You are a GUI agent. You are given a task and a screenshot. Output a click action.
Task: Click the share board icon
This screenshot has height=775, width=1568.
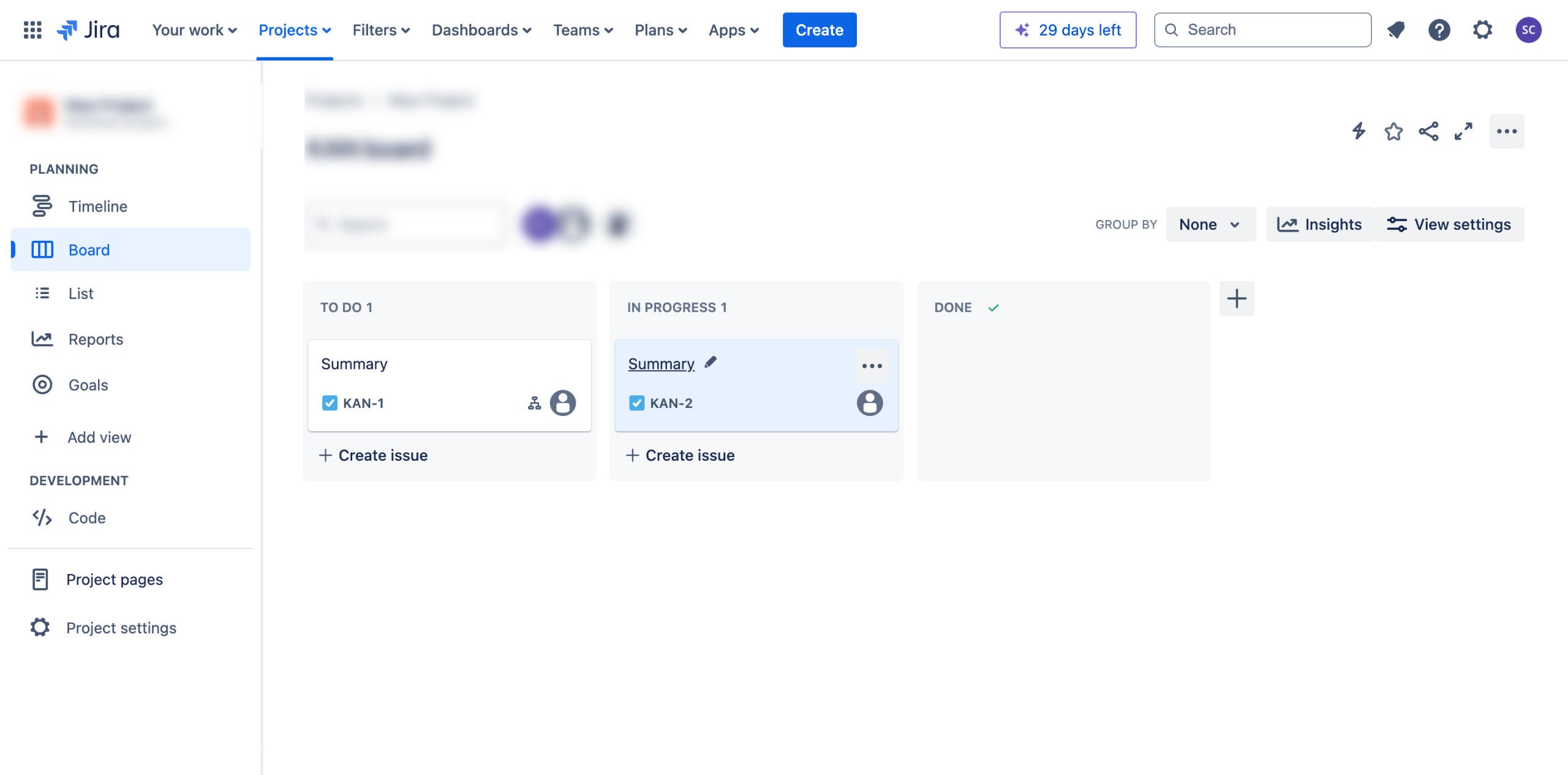pos(1428,131)
